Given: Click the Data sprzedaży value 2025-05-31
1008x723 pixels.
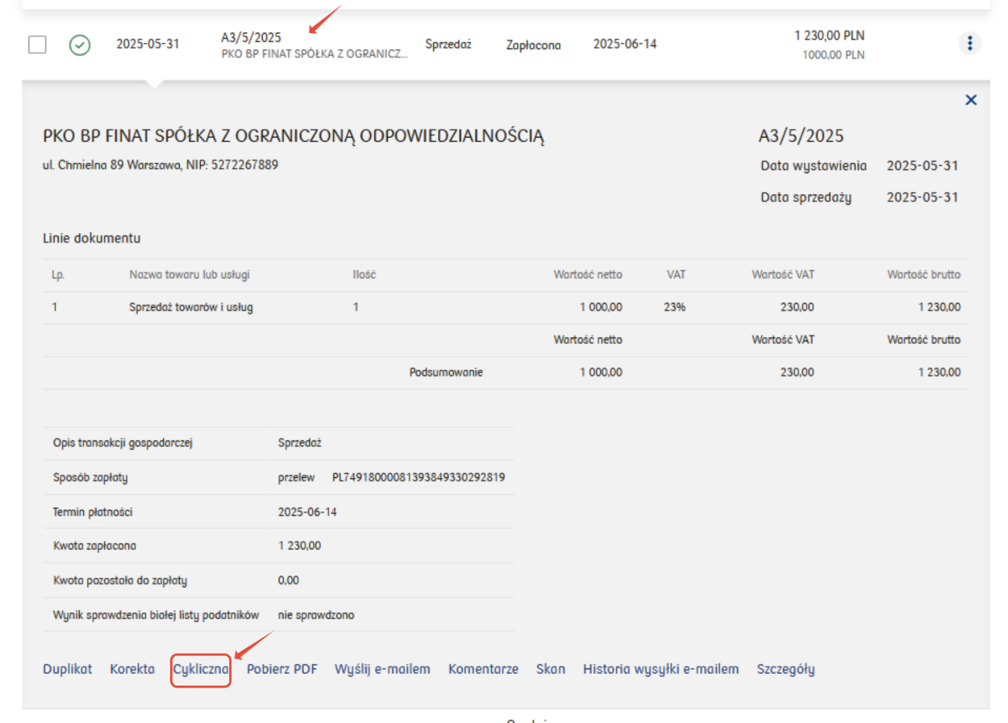Looking at the screenshot, I should (922, 197).
